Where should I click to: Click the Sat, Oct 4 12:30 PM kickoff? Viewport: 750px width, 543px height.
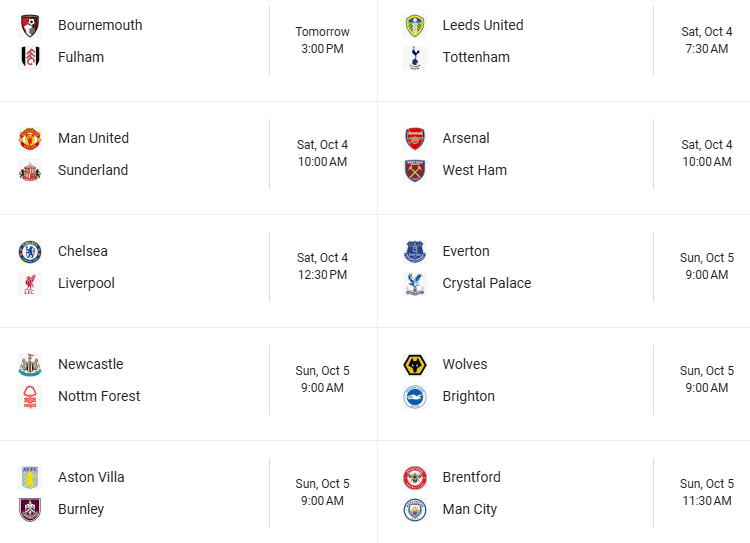pos(322,267)
